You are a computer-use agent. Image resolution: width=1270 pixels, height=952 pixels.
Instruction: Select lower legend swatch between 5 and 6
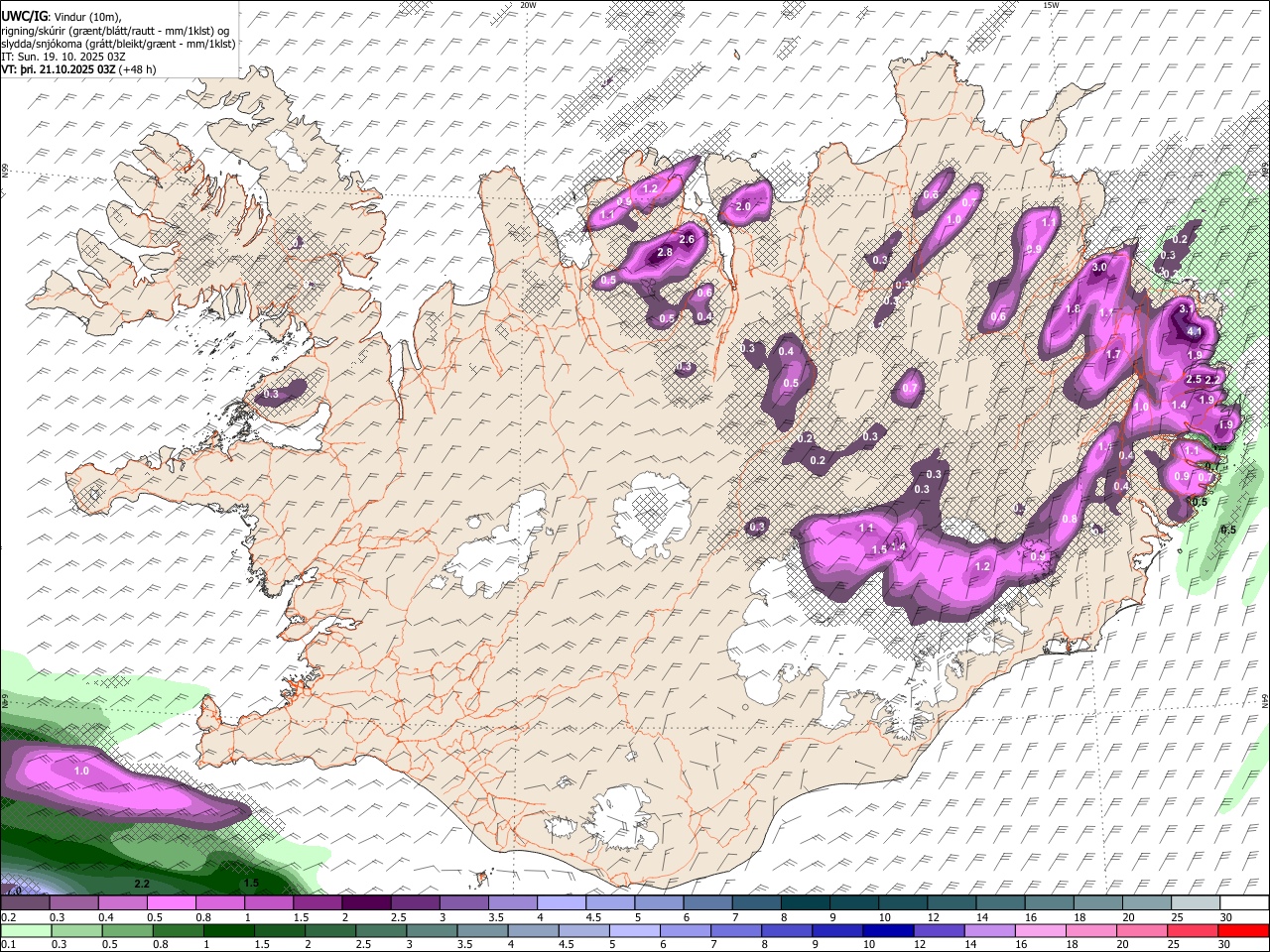634,930
